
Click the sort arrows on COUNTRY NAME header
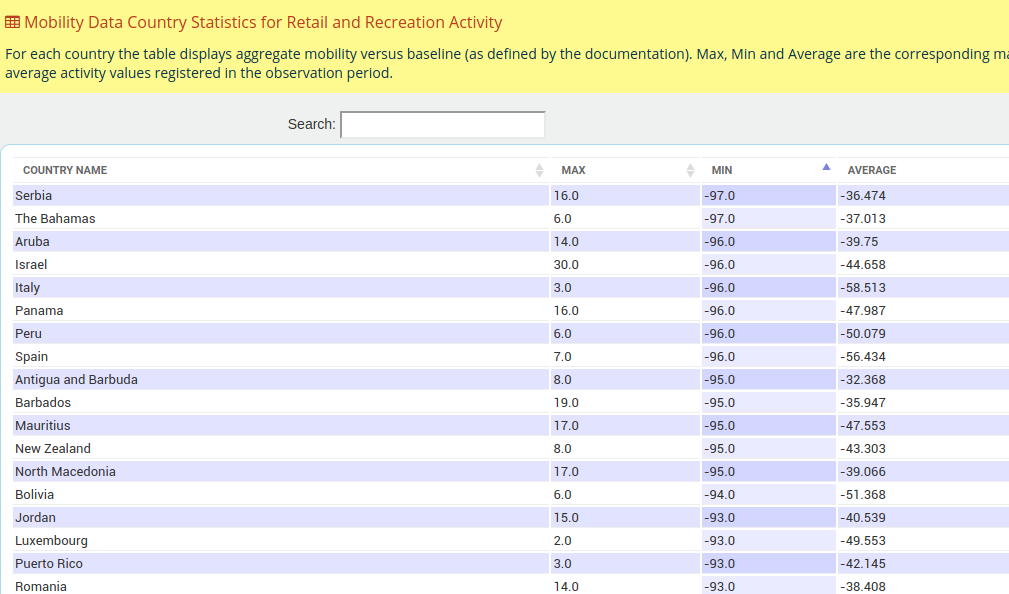(x=539, y=170)
